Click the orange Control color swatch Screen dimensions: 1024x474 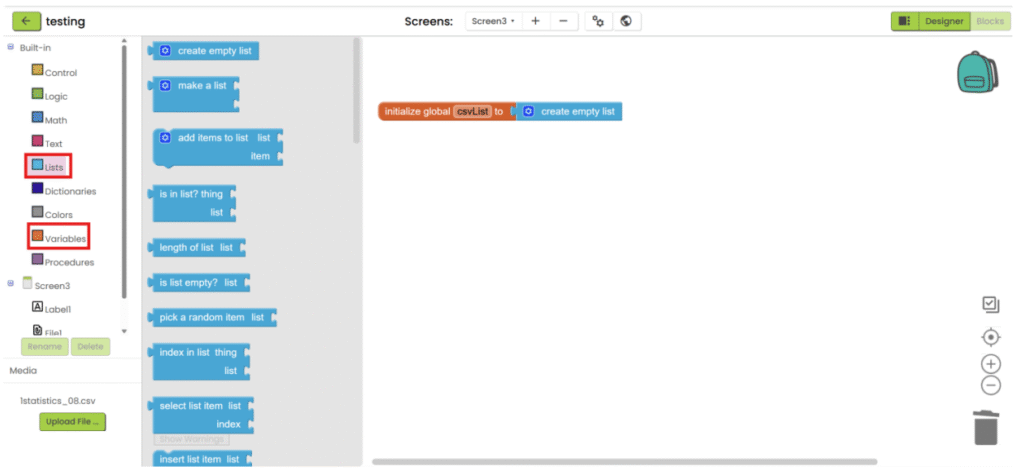37,70
